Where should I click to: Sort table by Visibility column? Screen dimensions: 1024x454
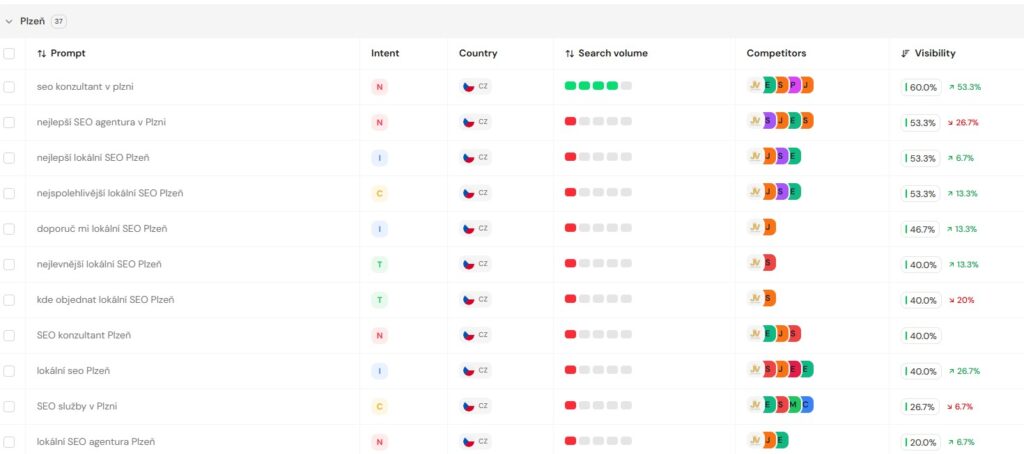(x=928, y=54)
